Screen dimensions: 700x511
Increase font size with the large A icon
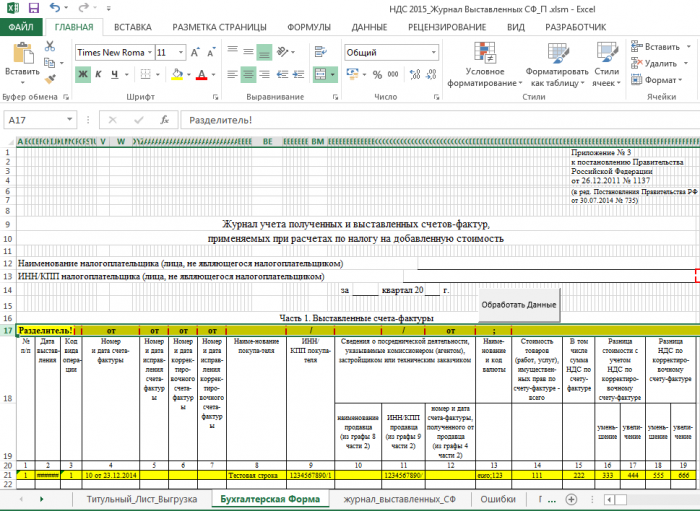(x=195, y=53)
